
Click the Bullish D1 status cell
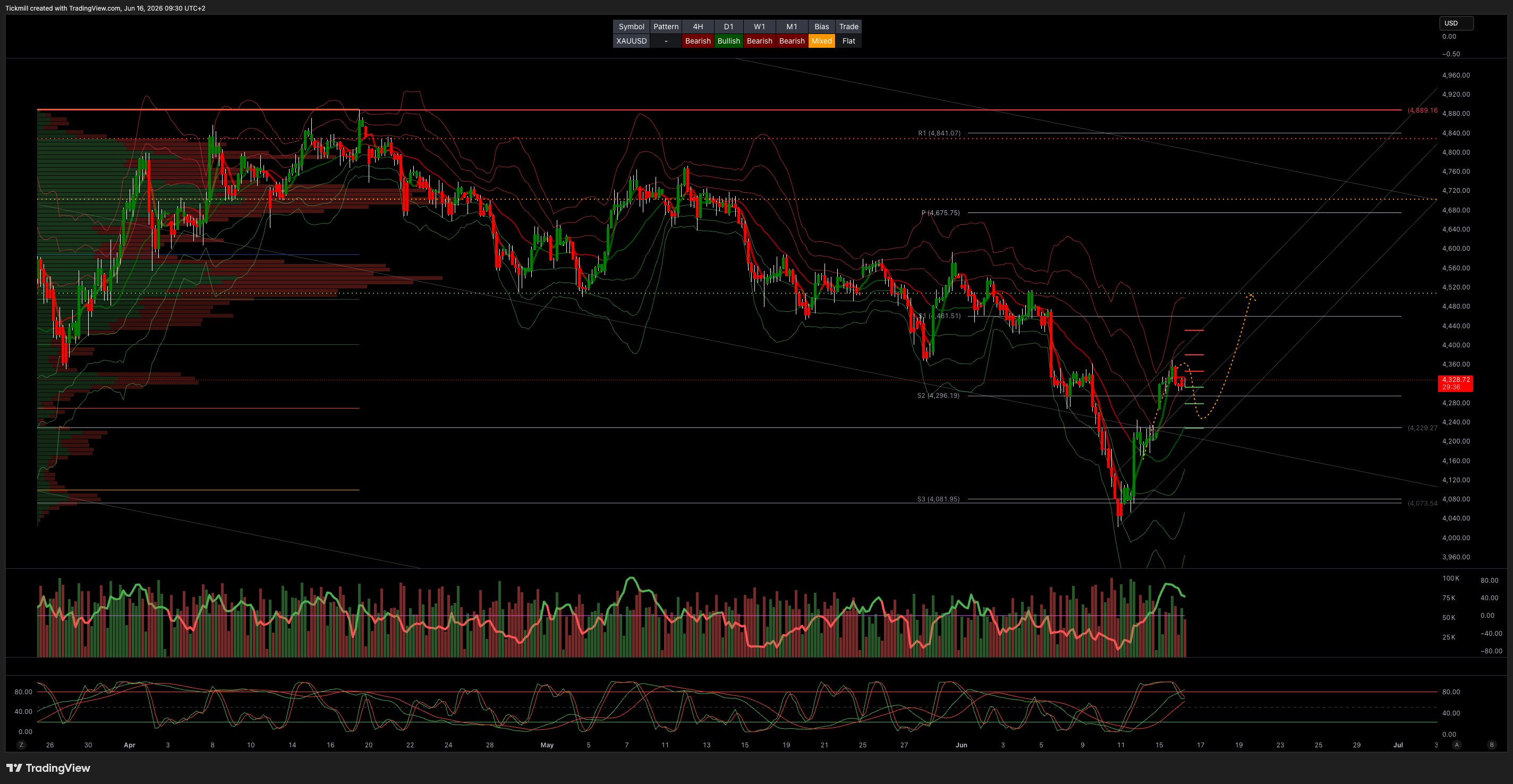tap(728, 41)
